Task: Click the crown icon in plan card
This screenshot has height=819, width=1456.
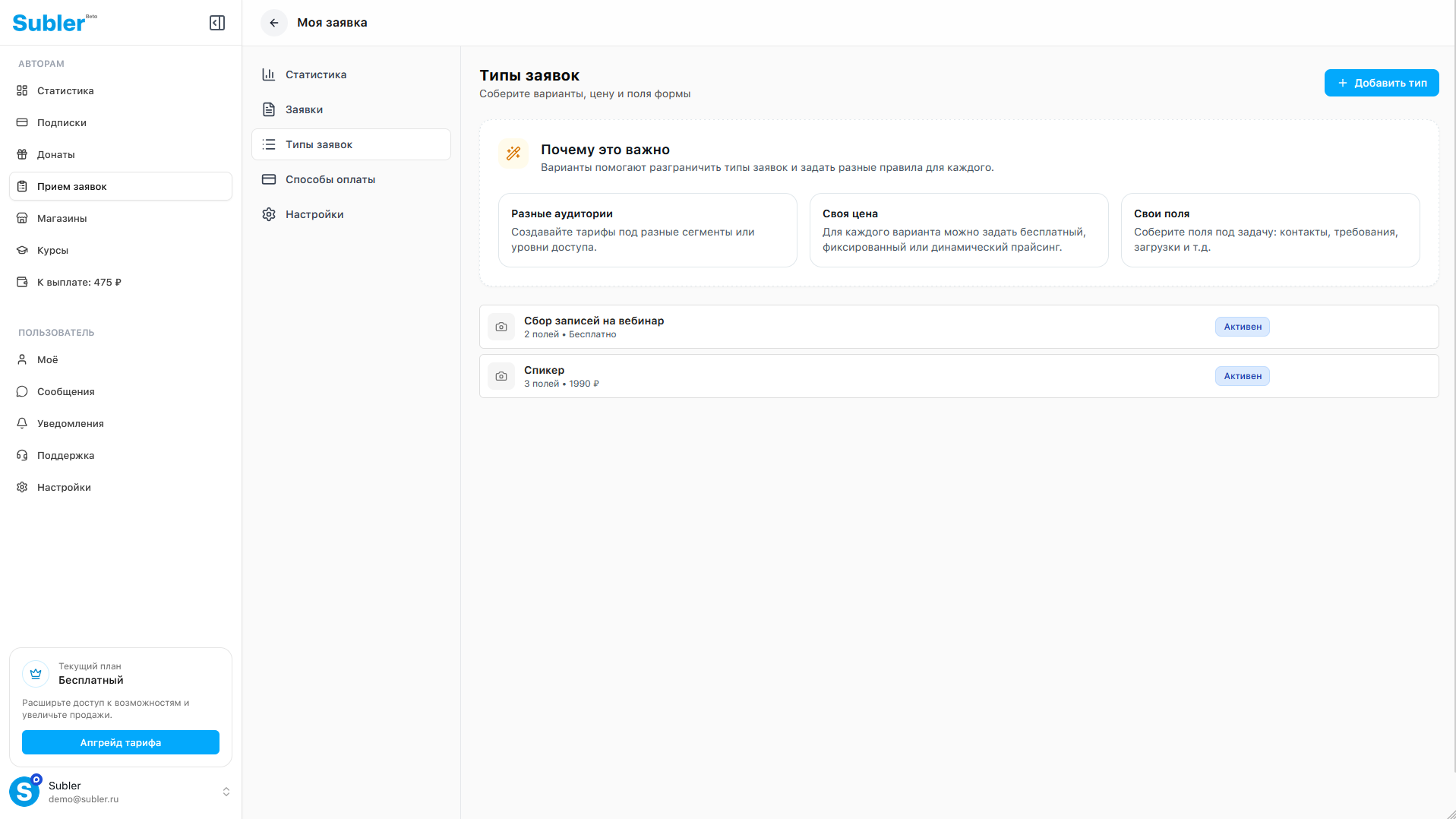Action: 36,673
